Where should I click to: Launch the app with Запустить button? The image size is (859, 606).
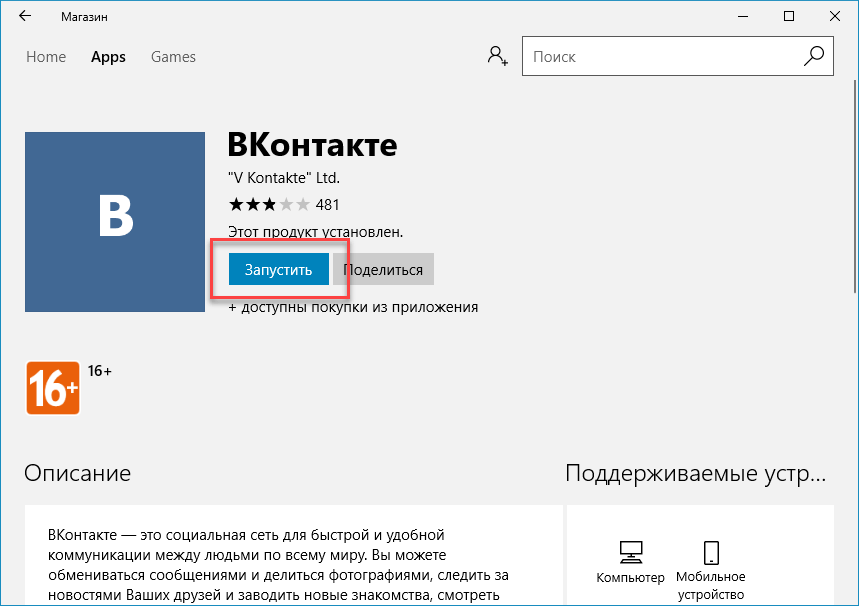(279, 269)
